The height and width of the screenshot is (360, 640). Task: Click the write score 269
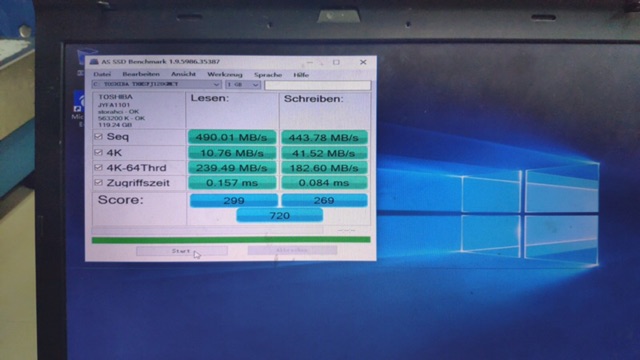(x=324, y=200)
